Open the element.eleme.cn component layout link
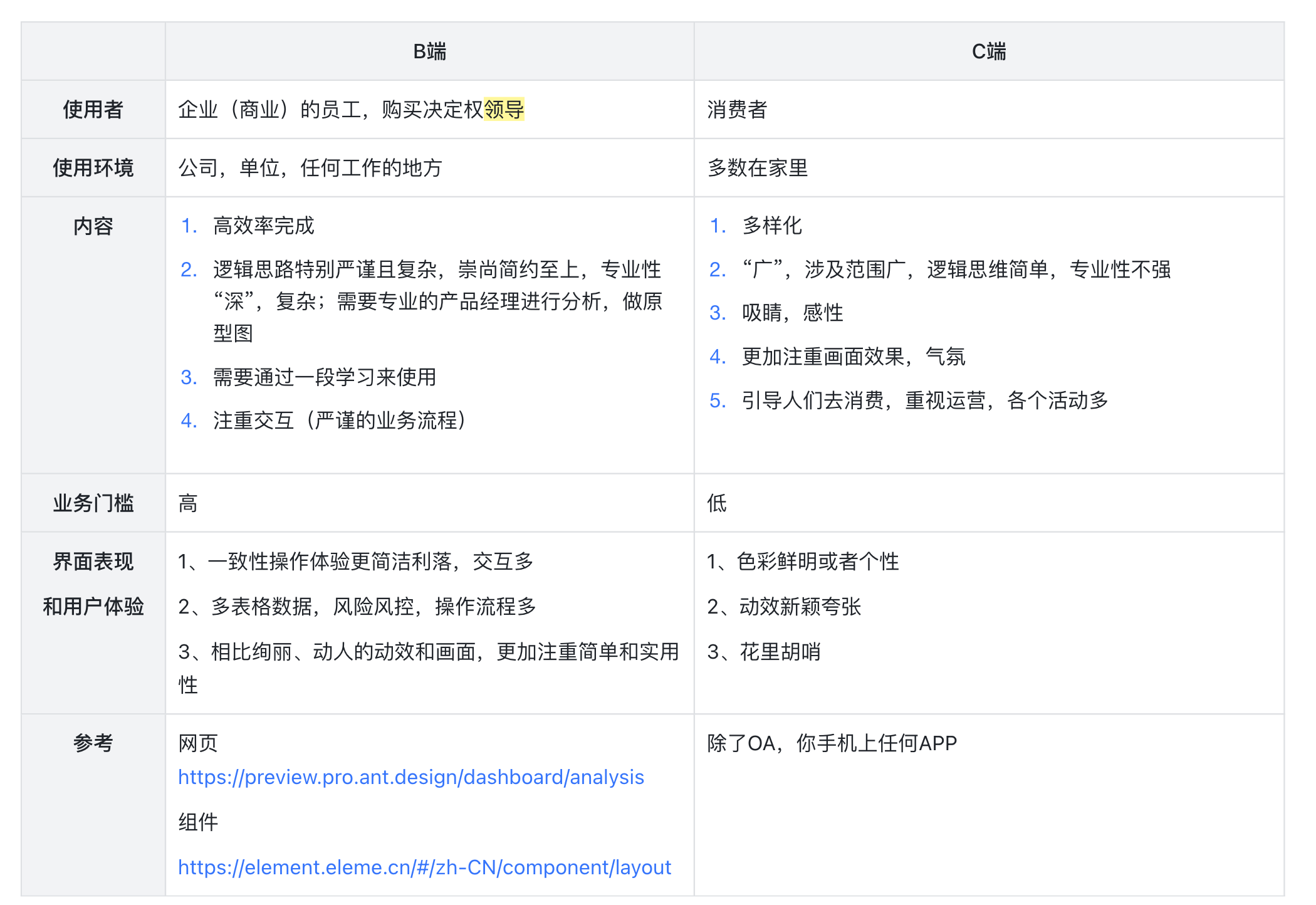The image size is (1316, 905). coord(424,867)
